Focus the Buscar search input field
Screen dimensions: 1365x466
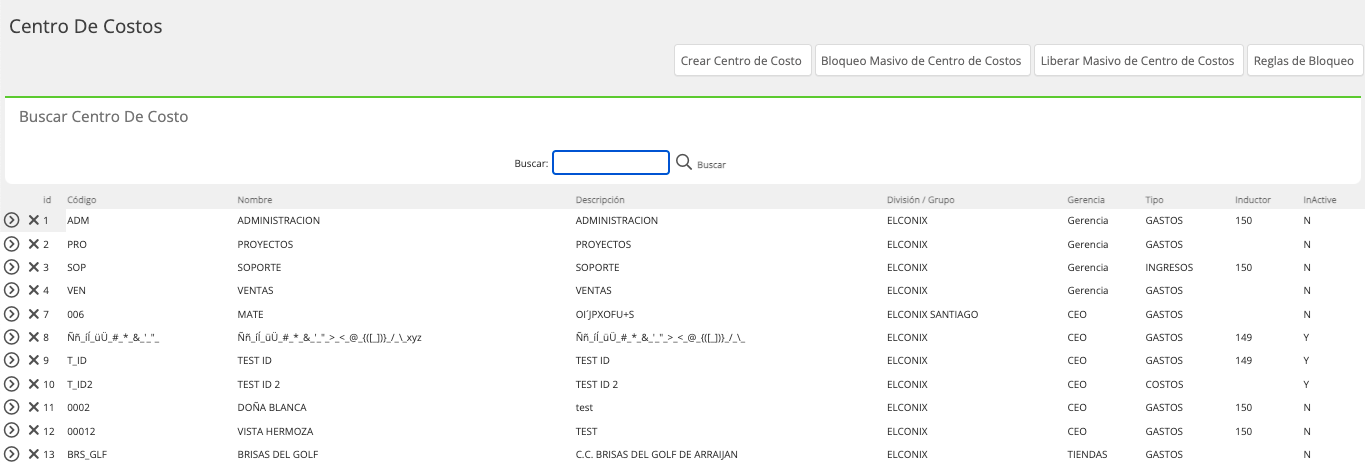(611, 162)
